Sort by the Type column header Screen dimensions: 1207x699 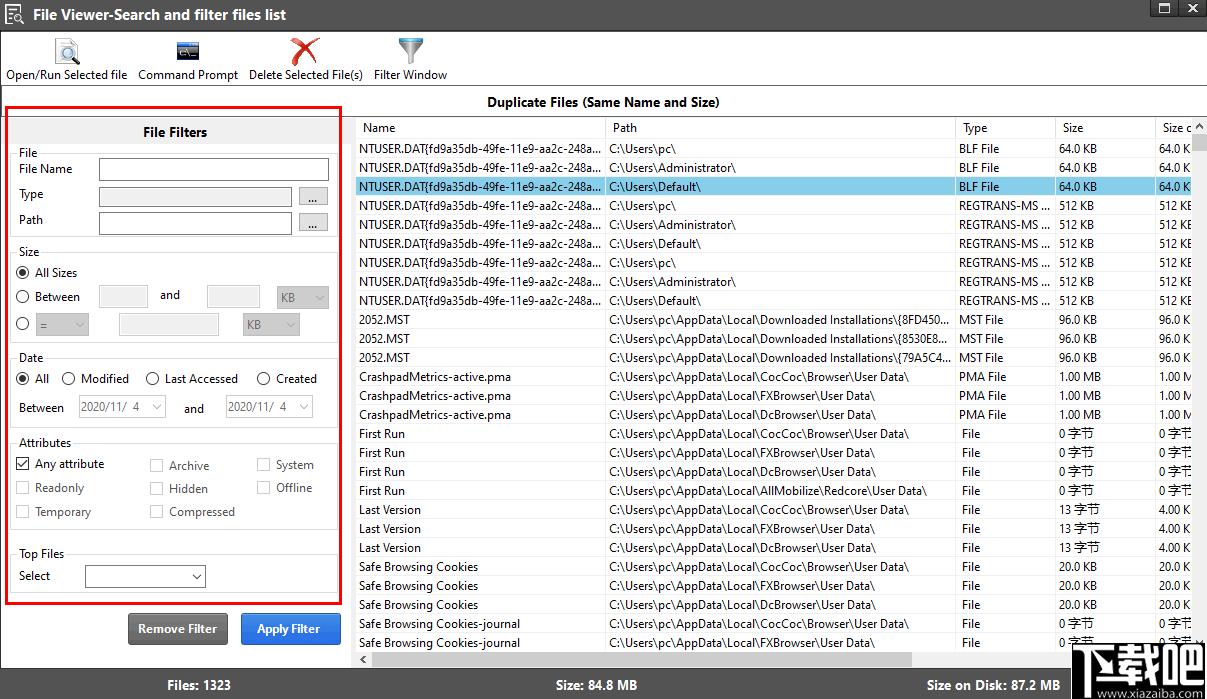point(1006,128)
